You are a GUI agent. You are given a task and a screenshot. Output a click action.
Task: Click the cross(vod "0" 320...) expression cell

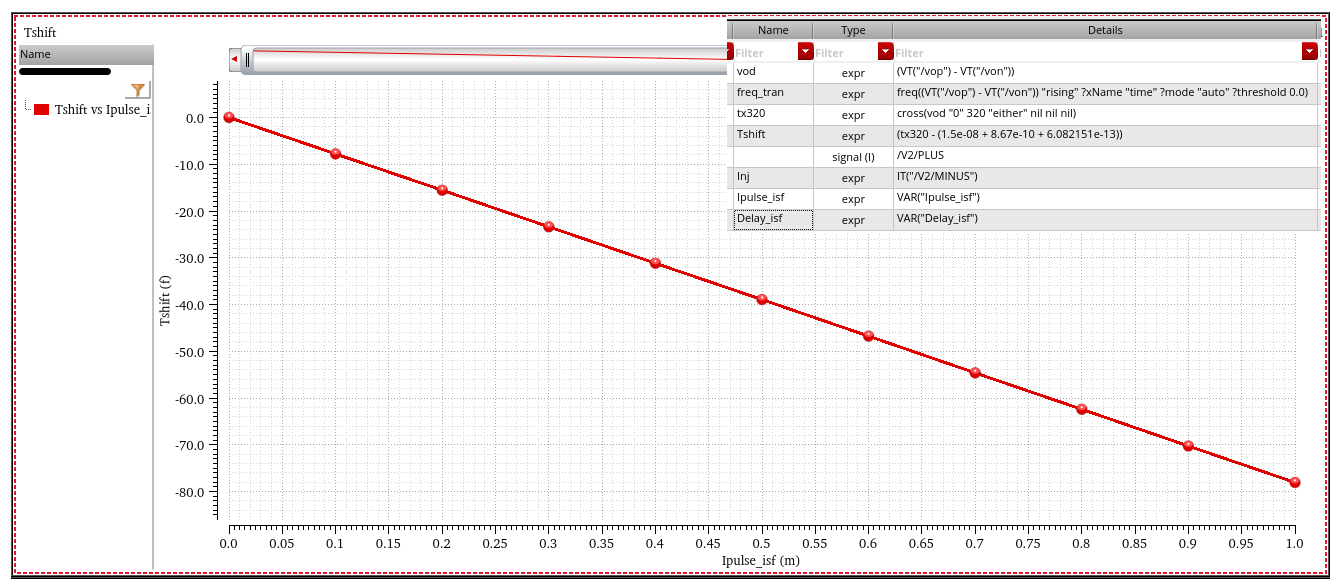tap(1105, 114)
